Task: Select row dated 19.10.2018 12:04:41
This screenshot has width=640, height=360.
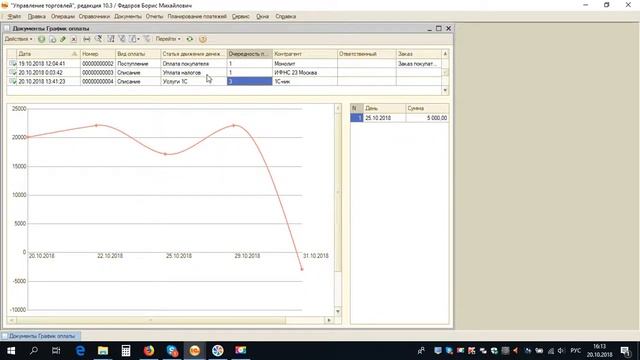Action: coord(224,64)
